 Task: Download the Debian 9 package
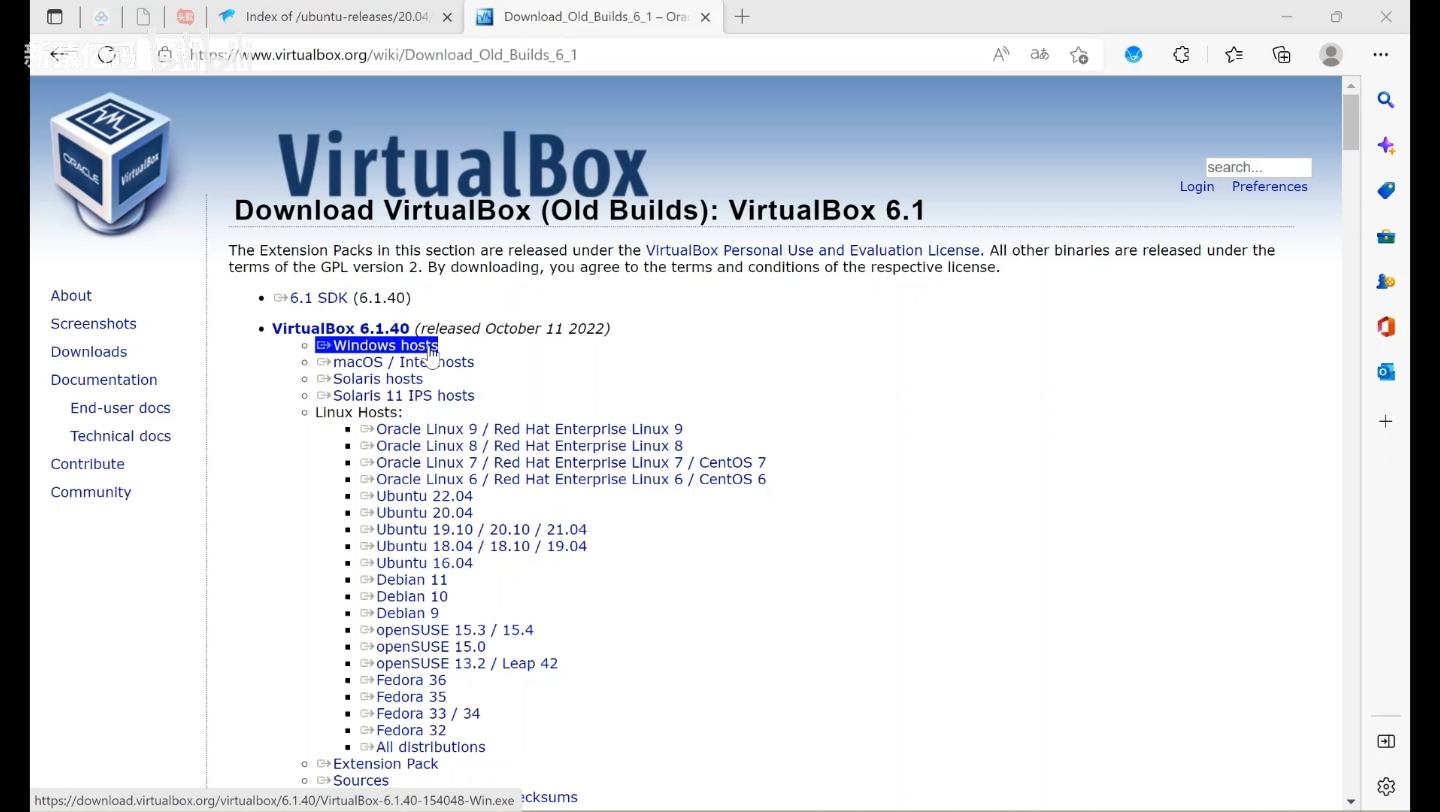pos(399,614)
